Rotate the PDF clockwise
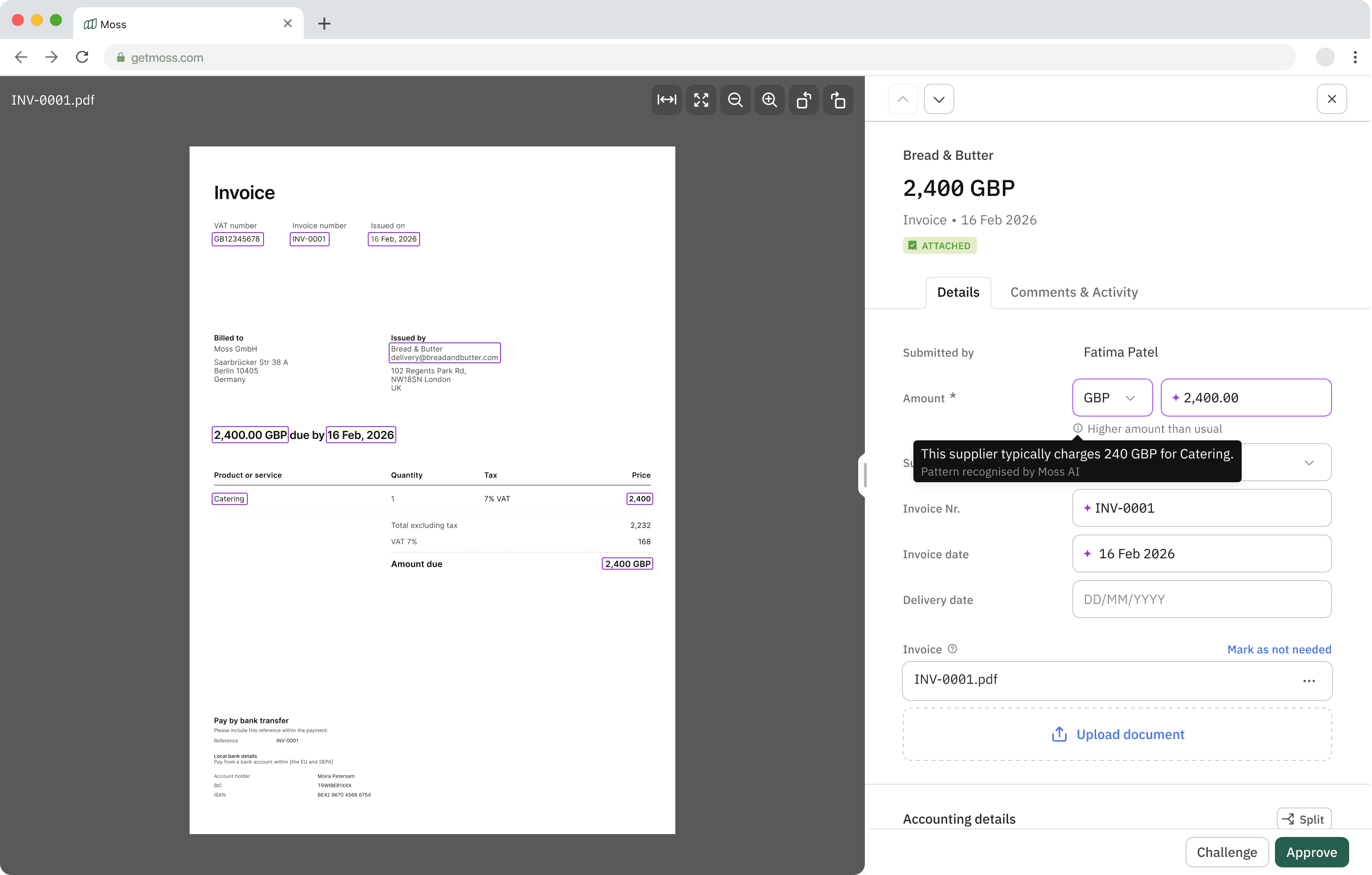The height and width of the screenshot is (875, 1372). coord(838,100)
